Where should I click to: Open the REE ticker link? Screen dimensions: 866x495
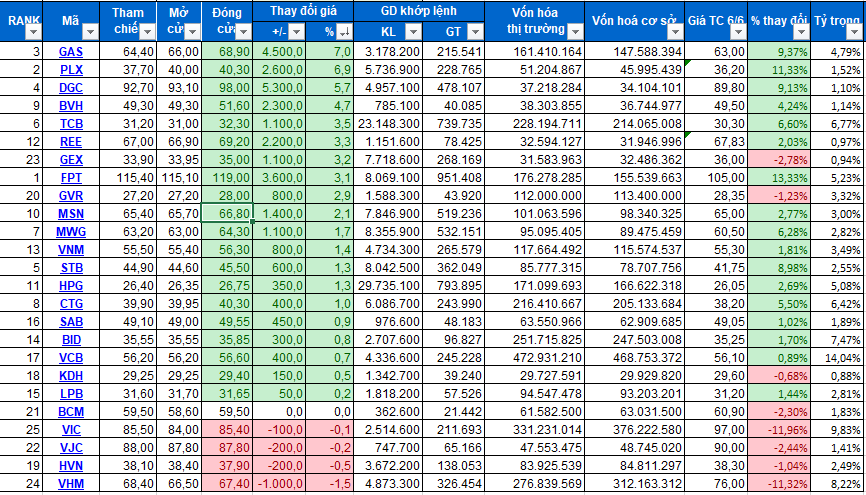coord(71,141)
